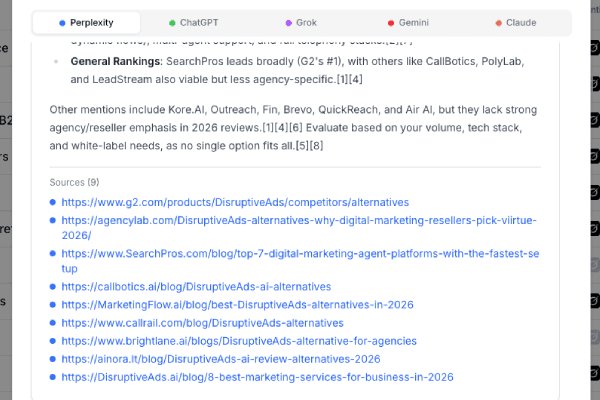The height and width of the screenshot is (400, 600).
Task: Open the callbotics.ai blog link
Action: click(x=196, y=287)
